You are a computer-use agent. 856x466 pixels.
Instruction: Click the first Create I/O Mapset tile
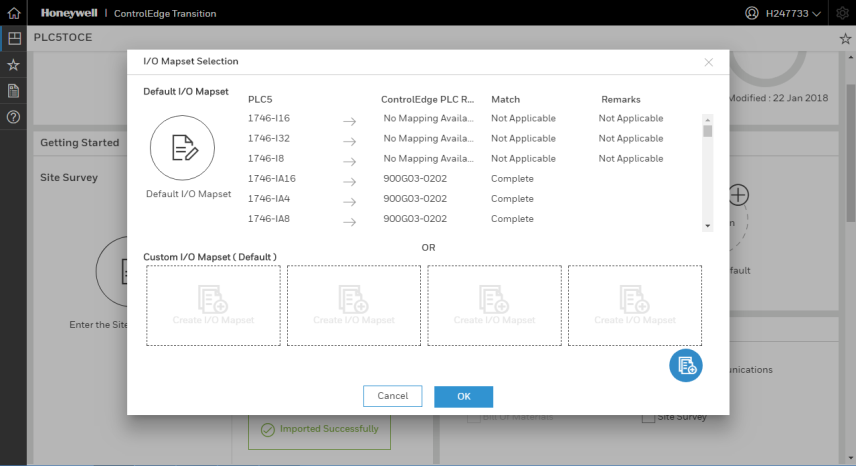213,306
